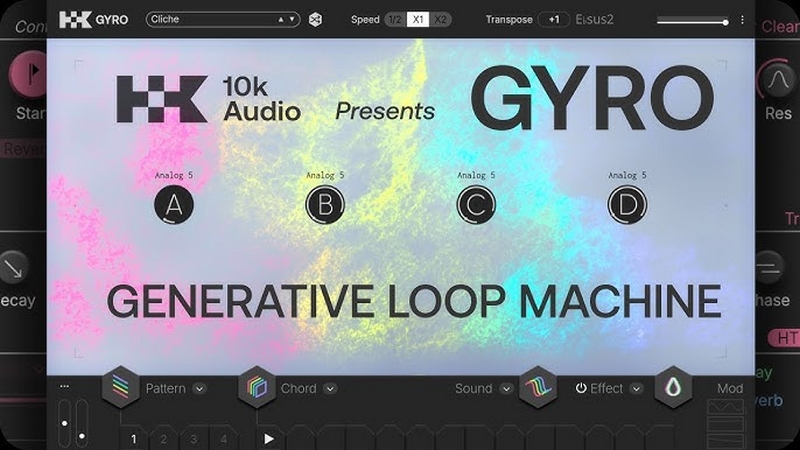Image resolution: width=800 pixels, height=450 pixels.
Task: Open the three-dot options menu at top right
Action: 742,20
